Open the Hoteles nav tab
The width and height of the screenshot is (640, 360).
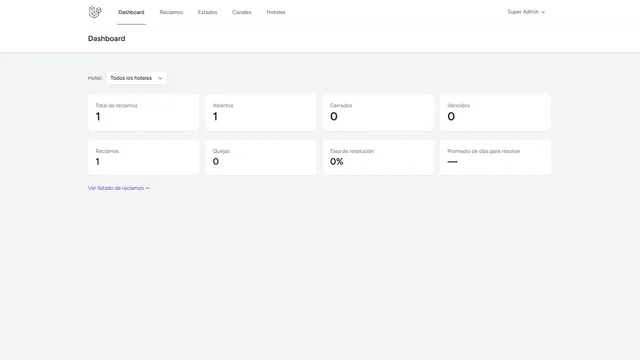point(276,12)
